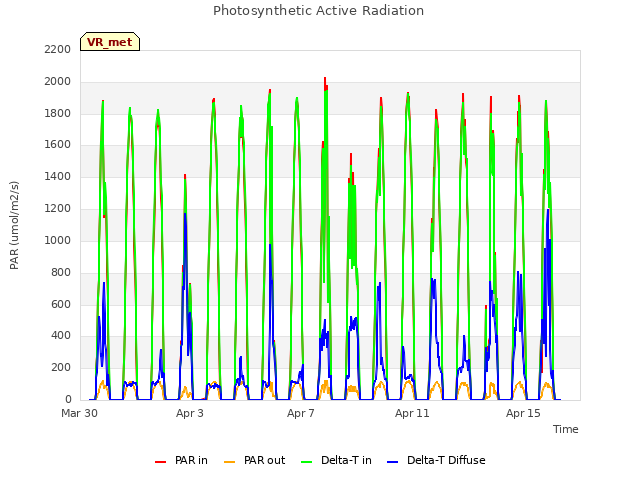Click the Apr 3 x-axis label
The width and height of the screenshot is (640, 480).
tap(189, 413)
